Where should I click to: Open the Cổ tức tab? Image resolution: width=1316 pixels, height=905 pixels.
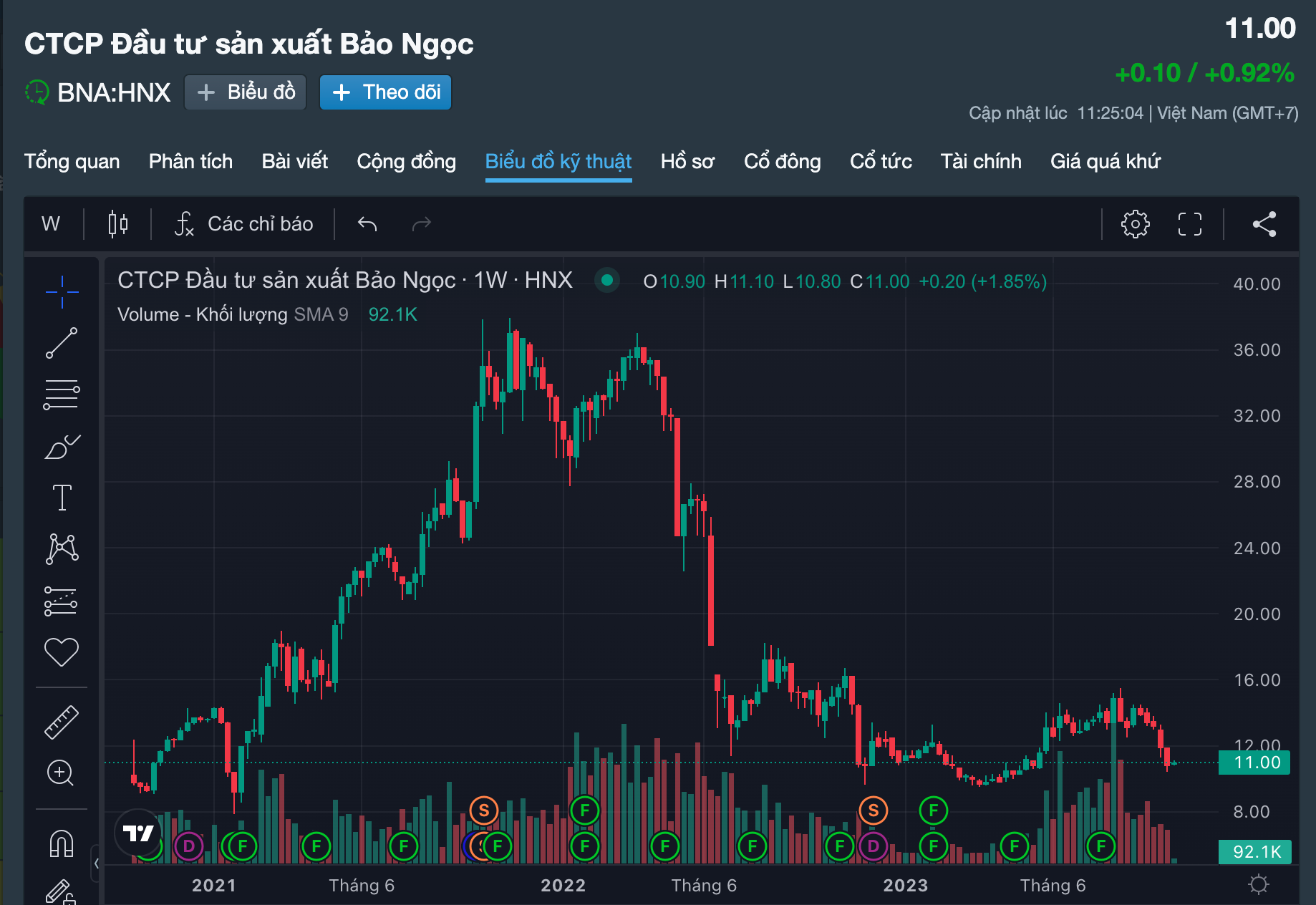click(881, 162)
